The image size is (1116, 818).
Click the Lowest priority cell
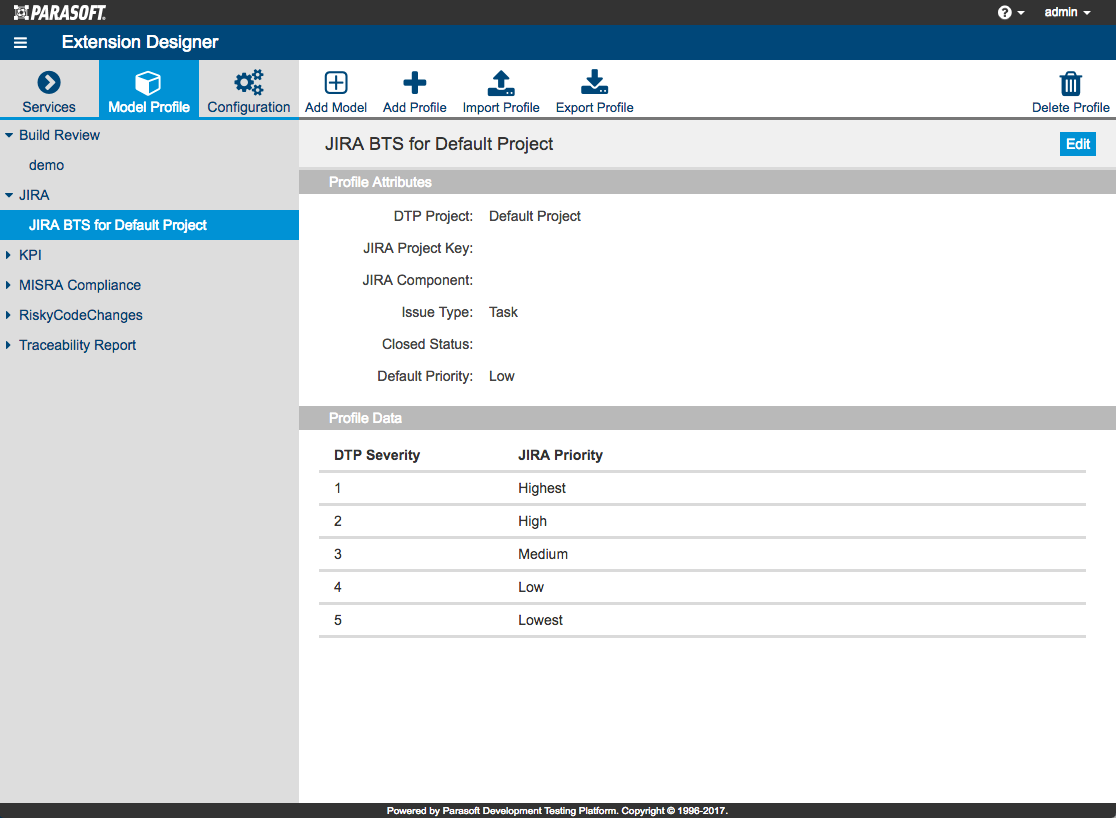point(540,620)
